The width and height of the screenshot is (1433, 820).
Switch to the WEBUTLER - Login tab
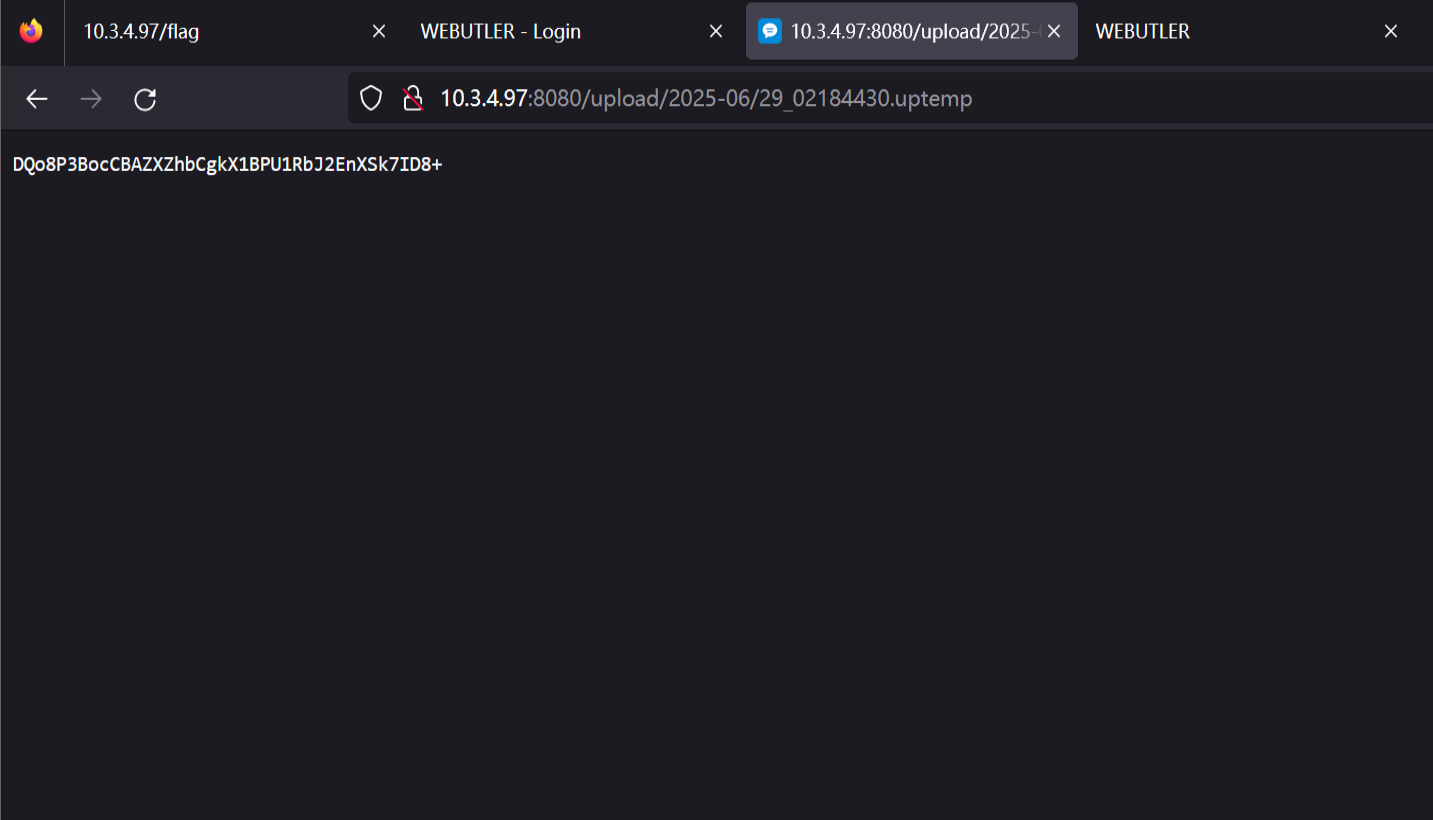click(x=550, y=31)
